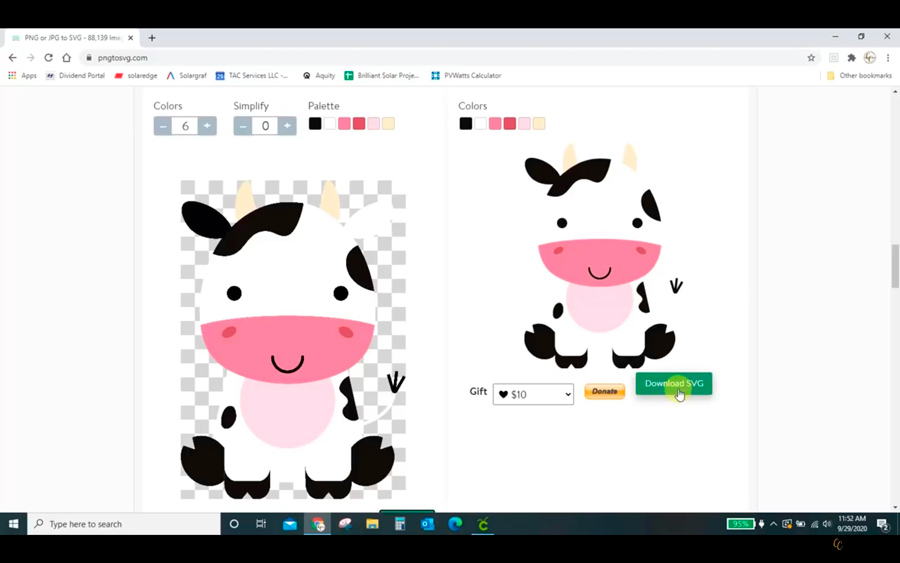This screenshot has width=900, height=563.
Task: Open the Aquity bookmark
Action: (x=319, y=75)
